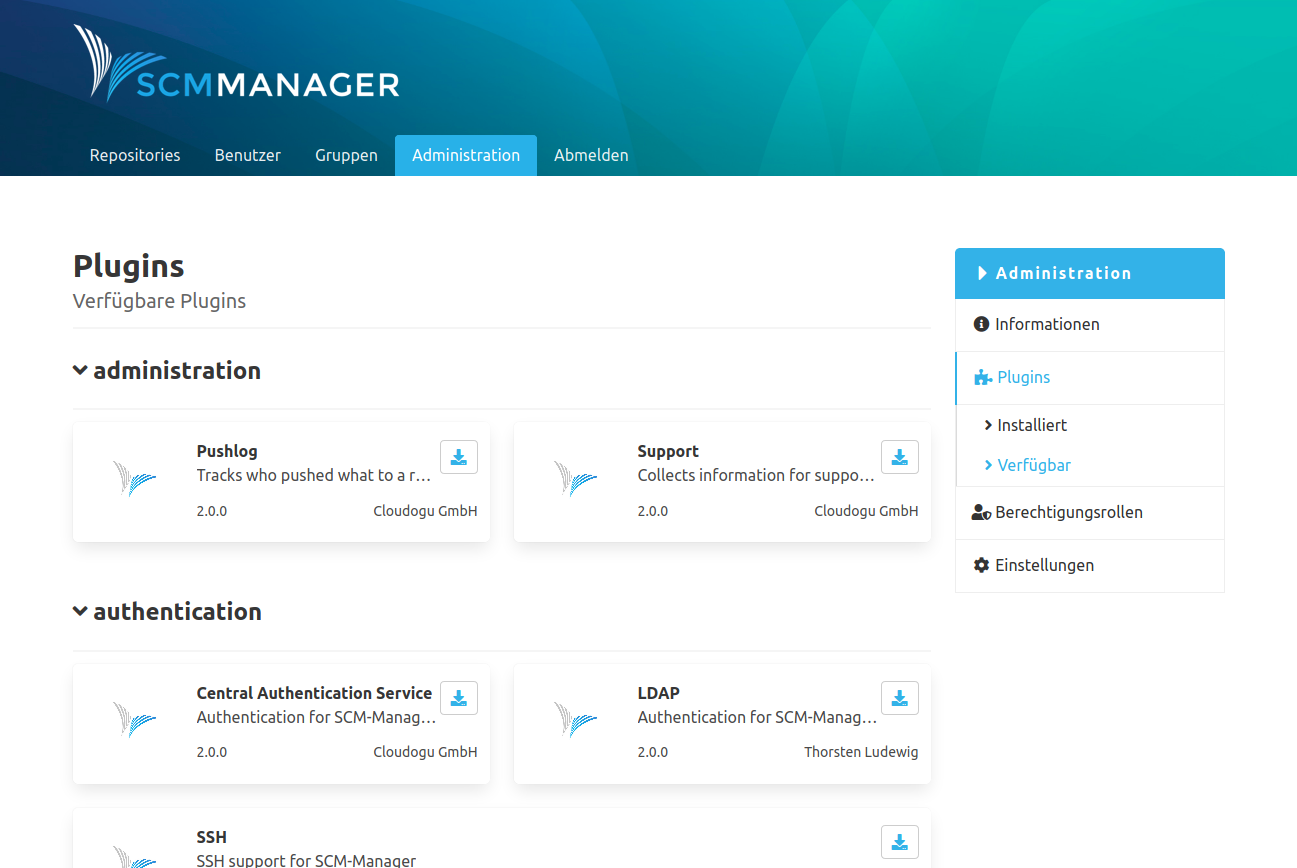
Task: Click the download icon on the Pushlog plugin
Action: (459, 456)
